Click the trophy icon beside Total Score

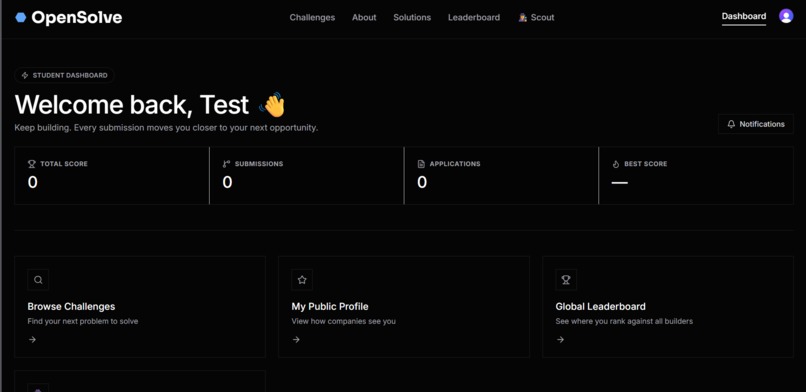pyautogui.click(x=32, y=164)
